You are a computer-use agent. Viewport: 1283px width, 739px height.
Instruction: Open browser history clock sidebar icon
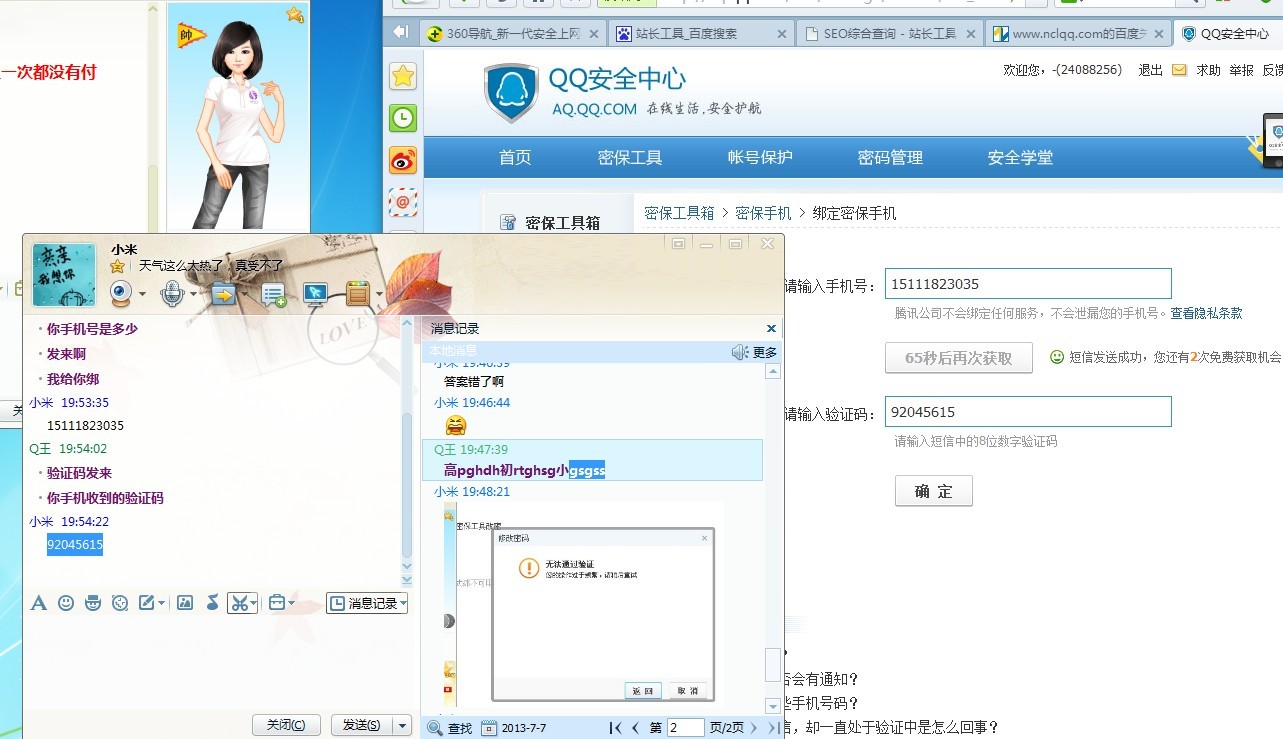pyautogui.click(x=403, y=118)
